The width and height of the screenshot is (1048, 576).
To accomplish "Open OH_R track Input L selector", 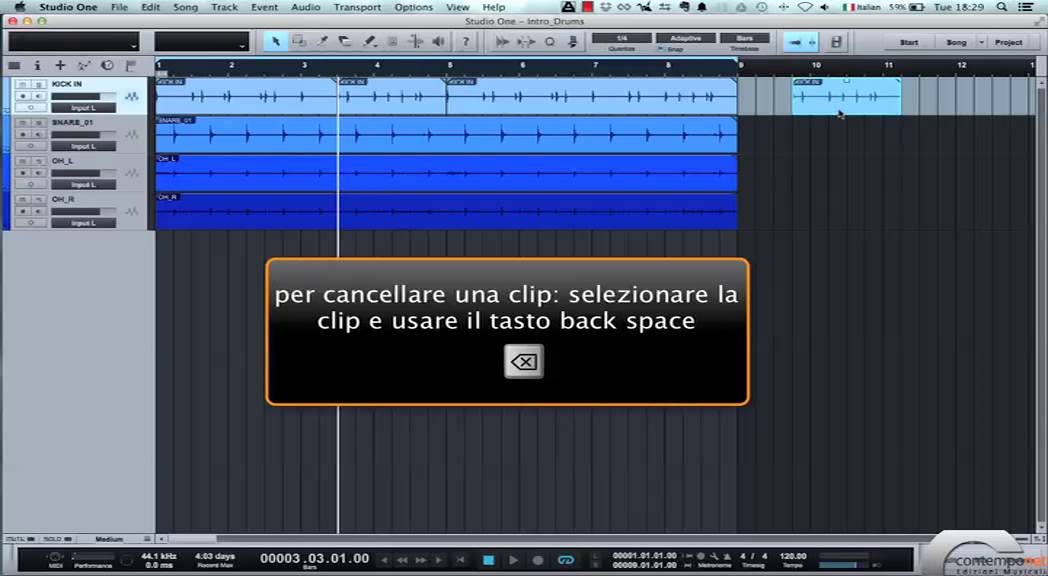I will point(84,223).
